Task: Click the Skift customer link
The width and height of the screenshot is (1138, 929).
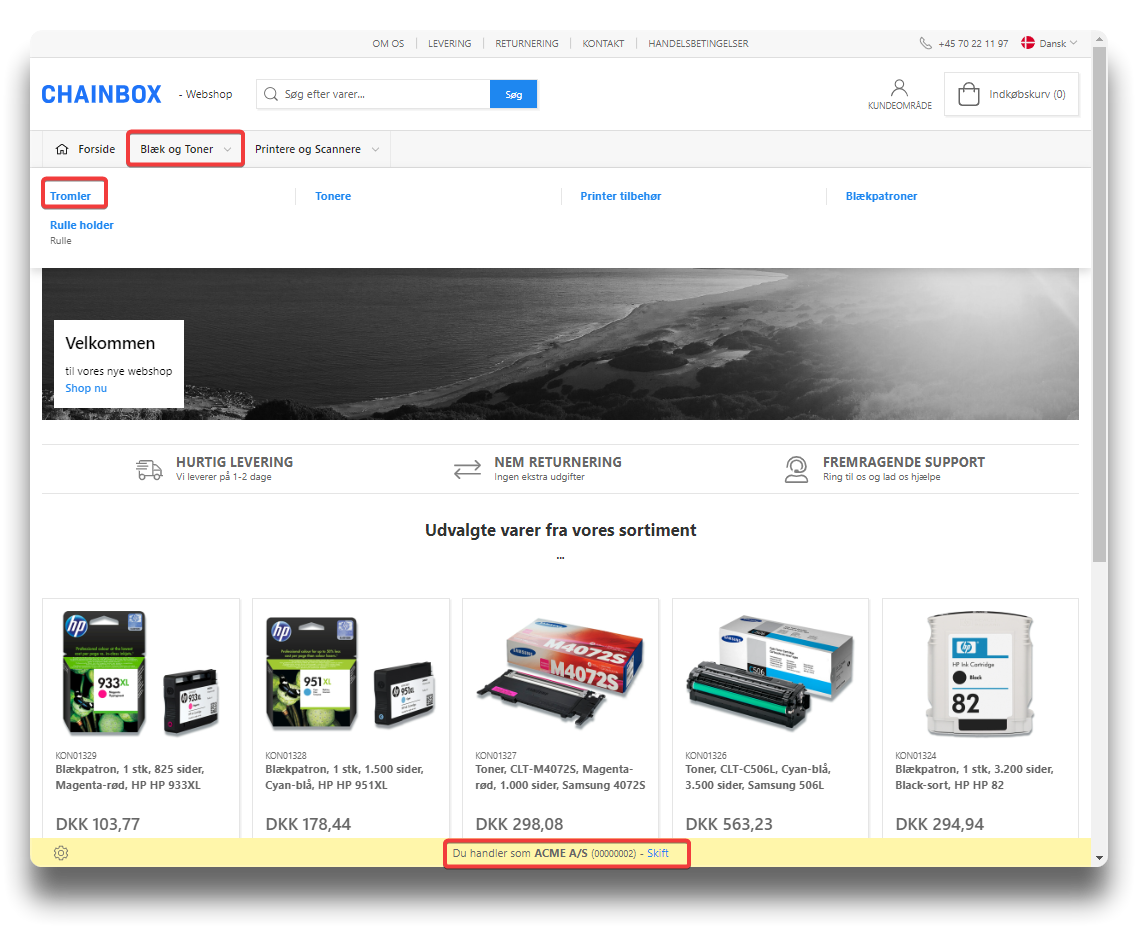Action: [x=658, y=853]
